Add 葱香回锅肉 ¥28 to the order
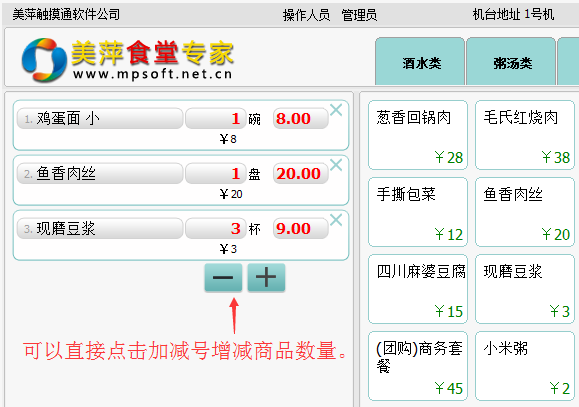 coord(418,135)
